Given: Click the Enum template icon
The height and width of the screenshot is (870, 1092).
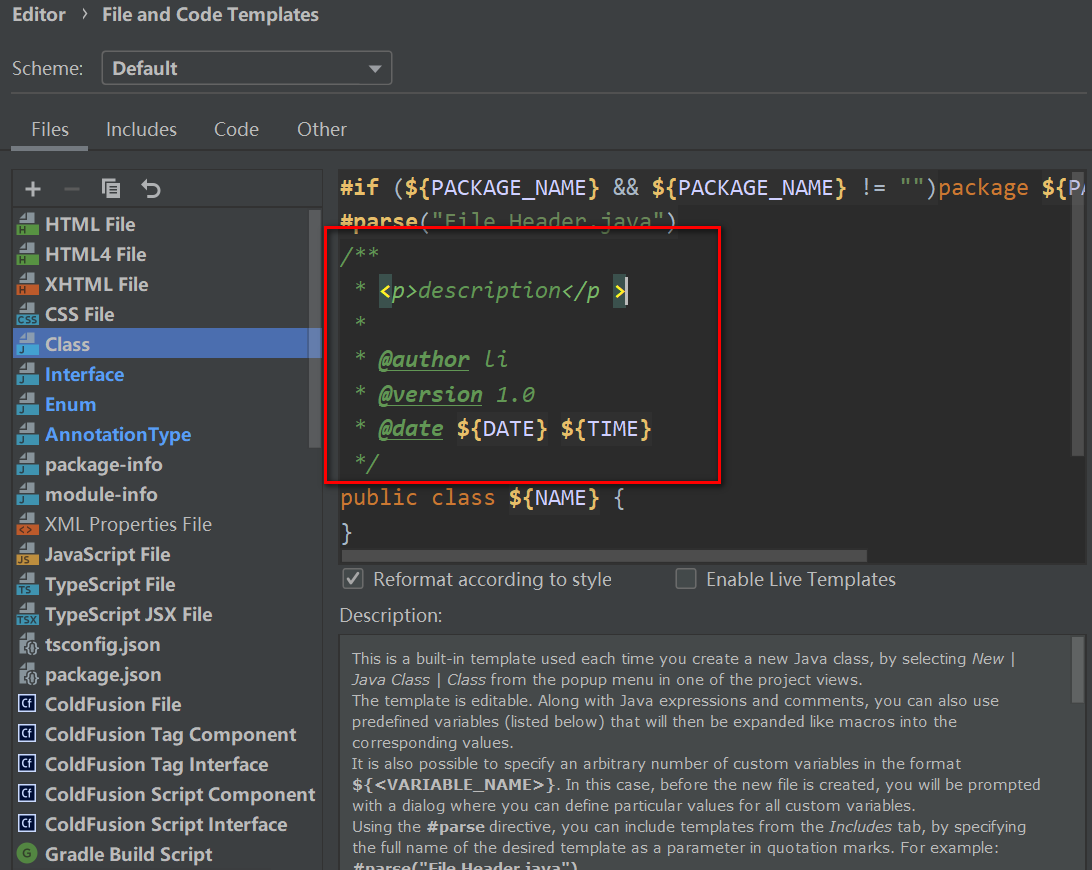Looking at the screenshot, I should click(27, 404).
